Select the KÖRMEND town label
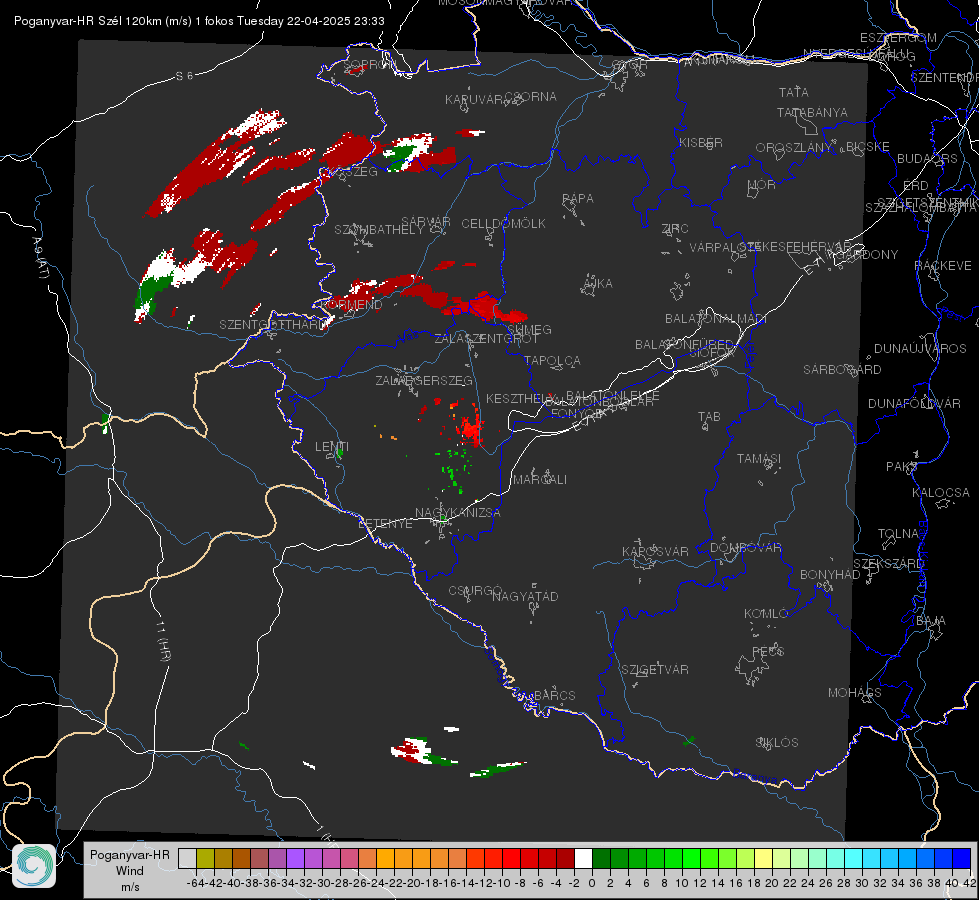The image size is (979, 900). (352, 305)
